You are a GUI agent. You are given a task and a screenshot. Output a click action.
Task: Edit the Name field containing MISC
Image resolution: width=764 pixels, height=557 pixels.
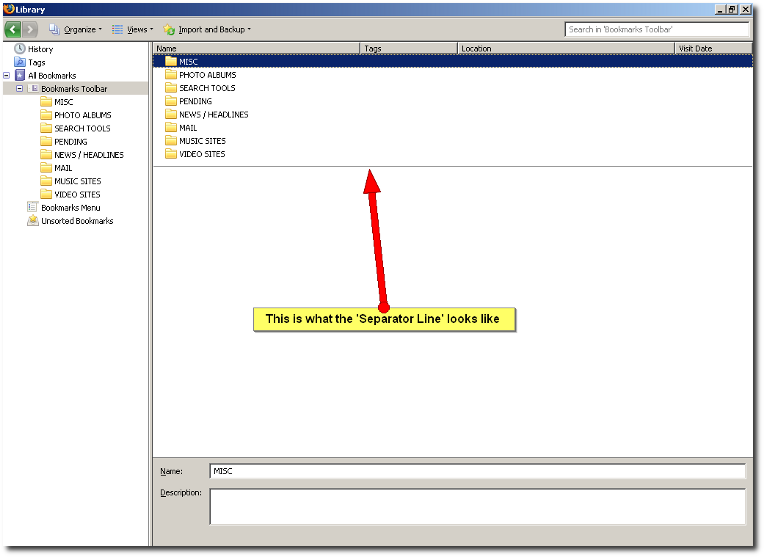(x=478, y=471)
